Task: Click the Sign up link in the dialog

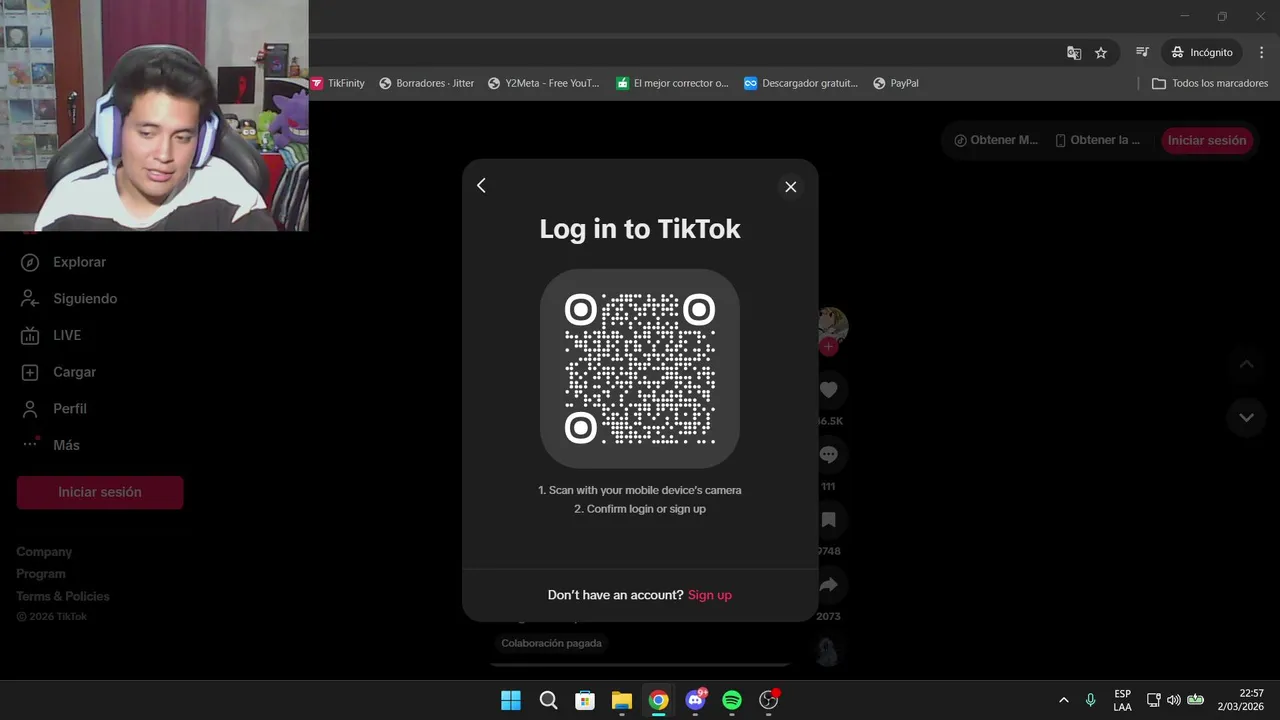Action: pyautogui.click(x=710, y=595)
